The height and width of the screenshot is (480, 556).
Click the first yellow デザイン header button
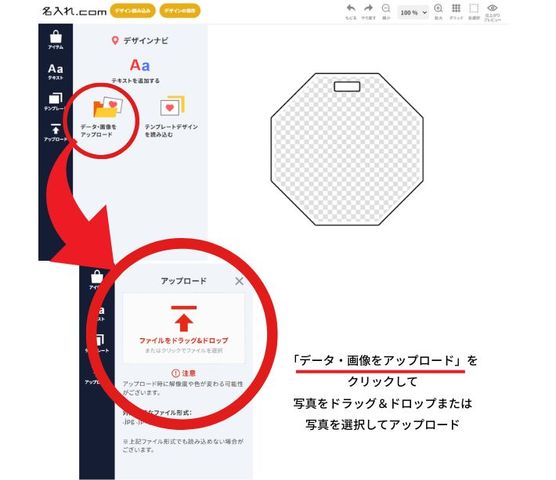pos(133,11)
